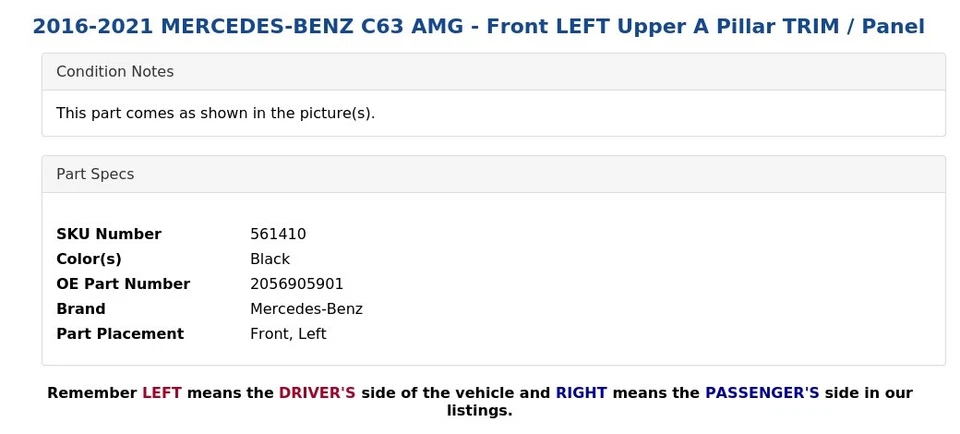Click the Color(s) label
Screen dimensions: 960x434
coord(89,259)
